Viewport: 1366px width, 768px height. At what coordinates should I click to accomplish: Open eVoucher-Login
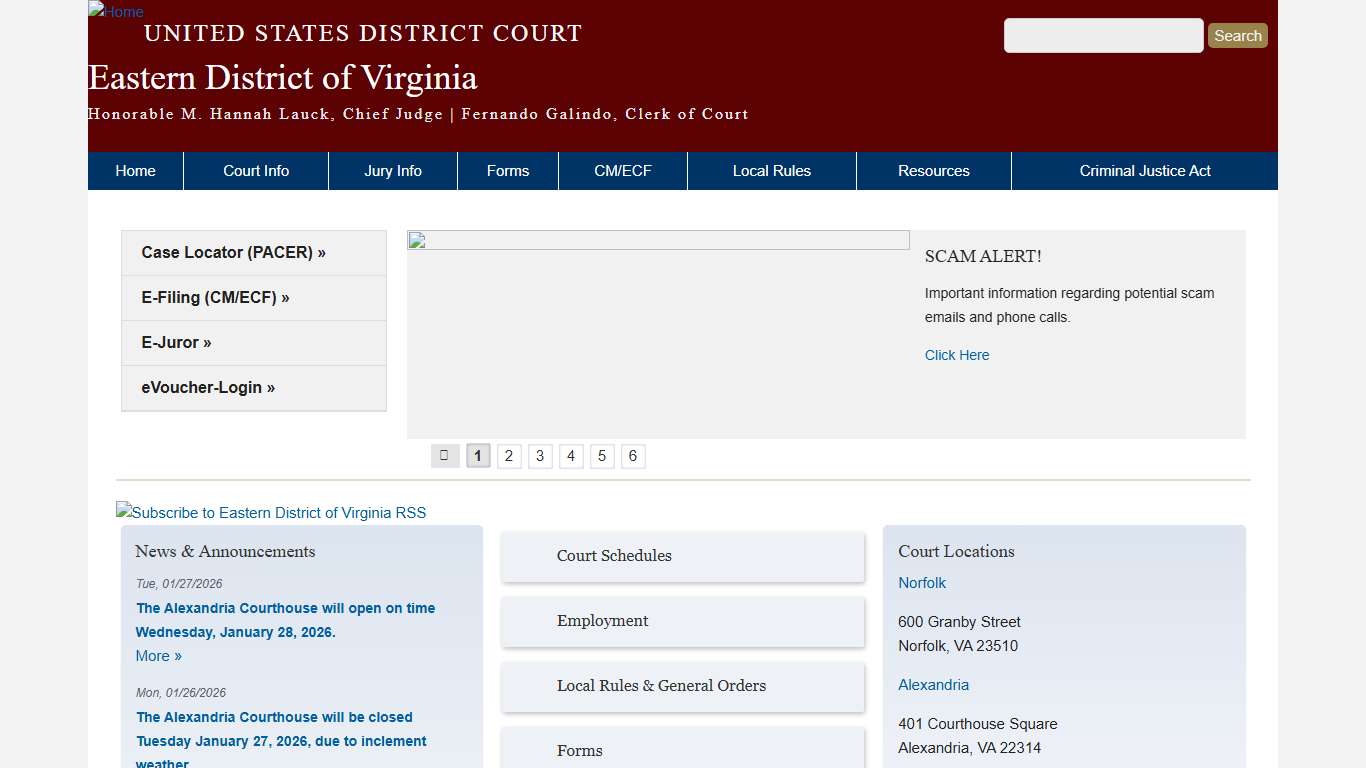point(208,387)
